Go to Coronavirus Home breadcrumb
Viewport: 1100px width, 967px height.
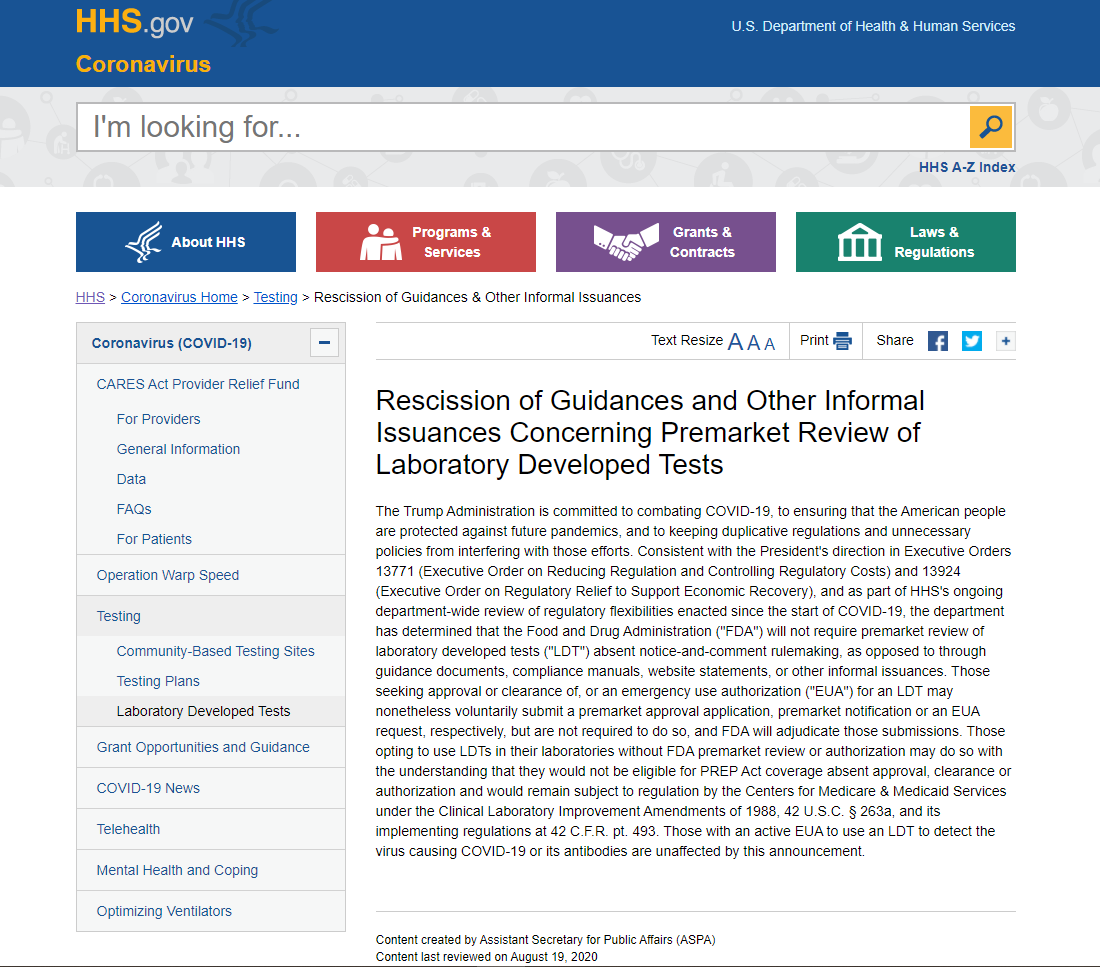point(179,297)
